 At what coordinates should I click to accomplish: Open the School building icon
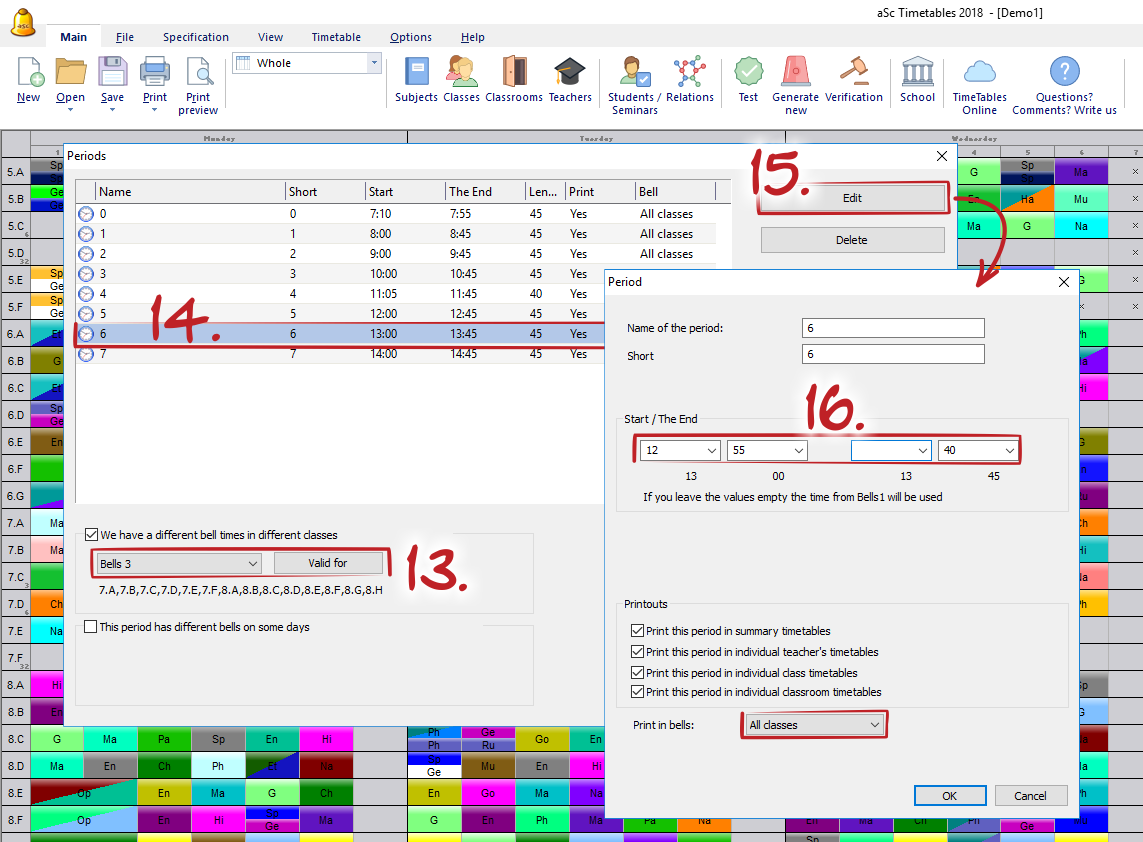917,73
